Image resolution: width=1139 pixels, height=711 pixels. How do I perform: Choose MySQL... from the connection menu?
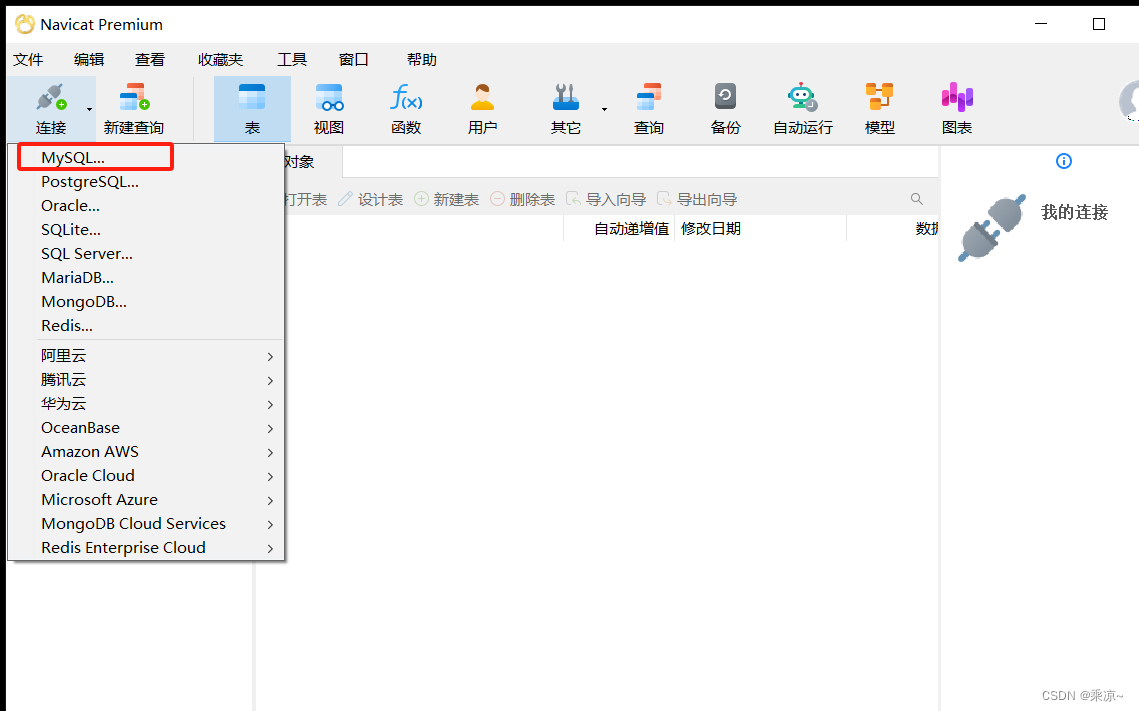tap(146, 158)
